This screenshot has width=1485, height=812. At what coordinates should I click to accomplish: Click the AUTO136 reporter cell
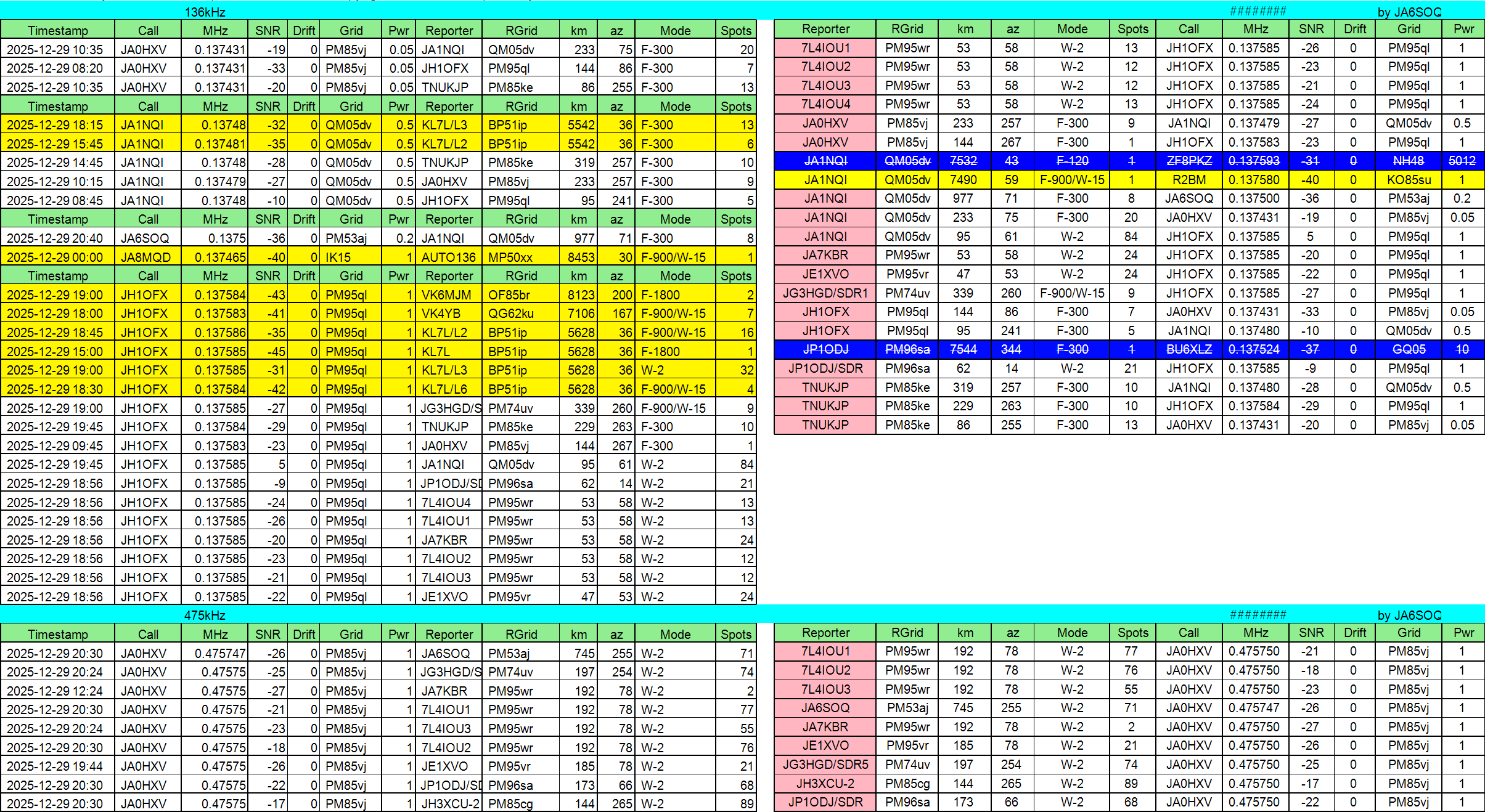coord(448,258)
